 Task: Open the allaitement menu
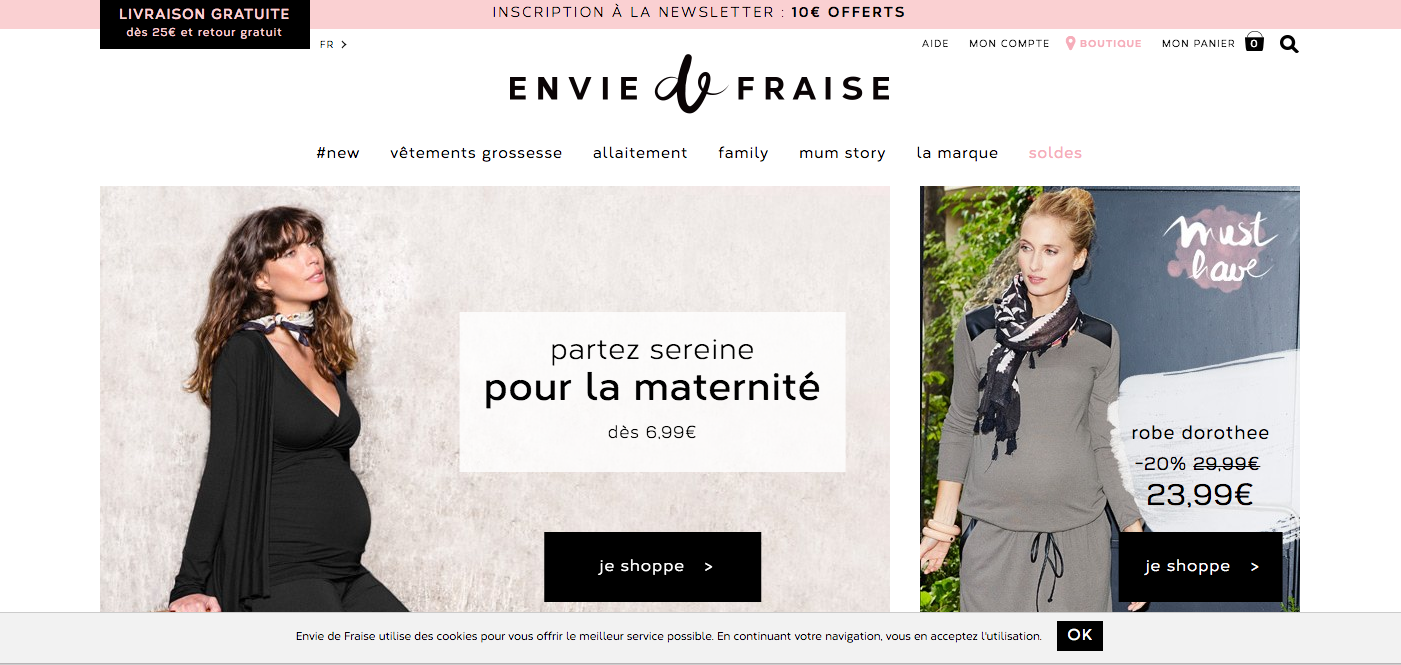tap(640, 153)
